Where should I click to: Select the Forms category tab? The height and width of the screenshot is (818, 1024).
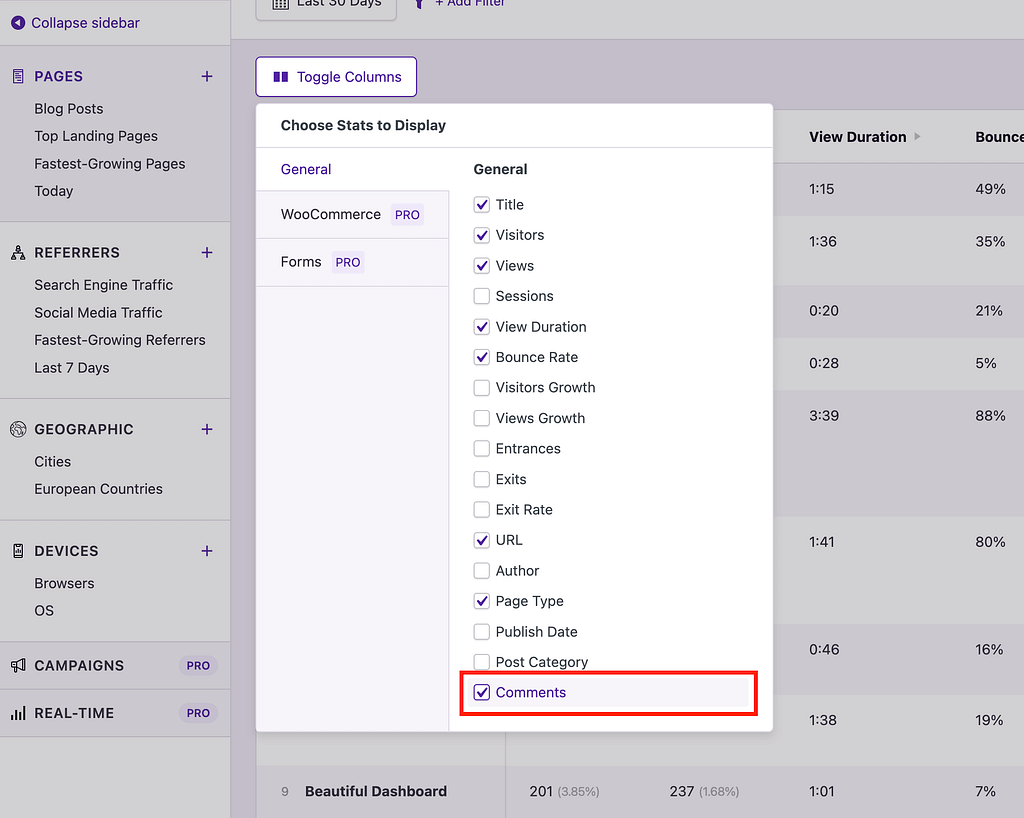300,261
